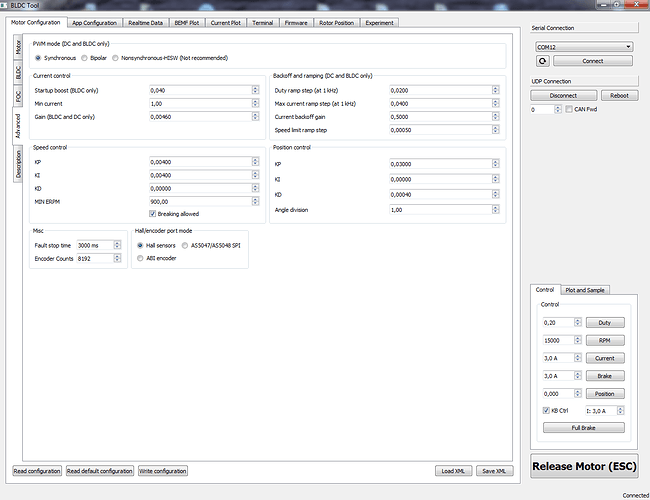
Task: Open the Firmware tab
Action: [x=297, y=22]
